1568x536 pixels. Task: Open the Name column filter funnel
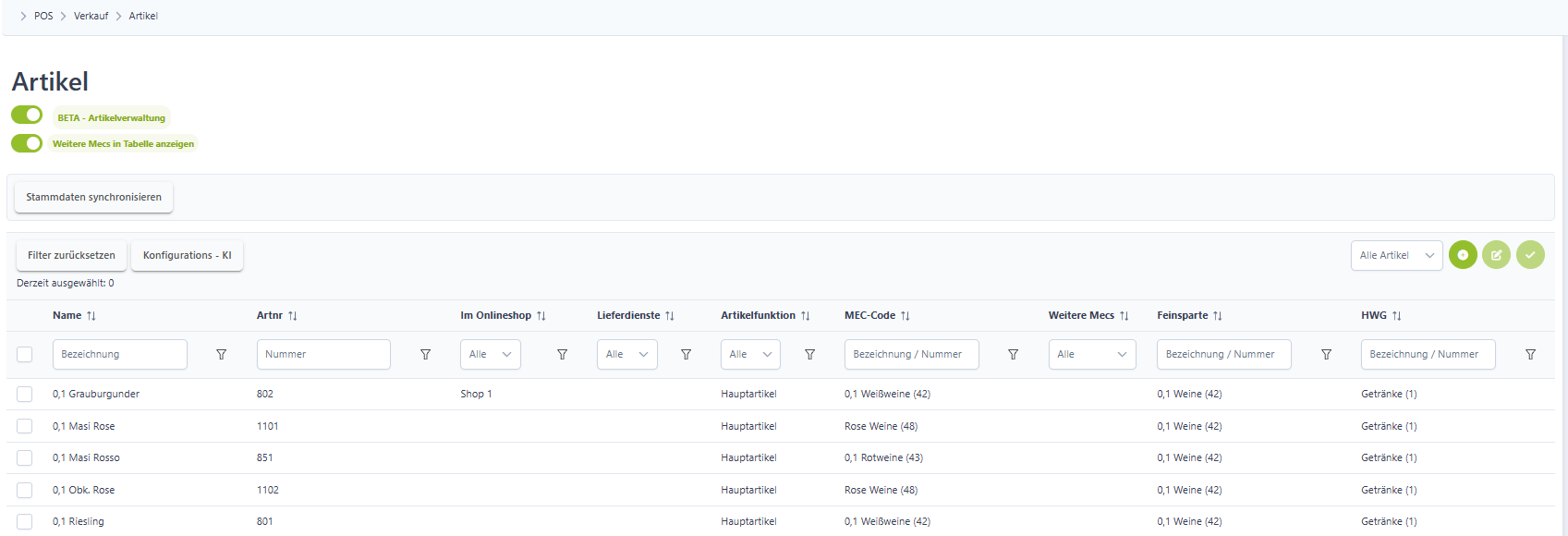pos(221,355)
